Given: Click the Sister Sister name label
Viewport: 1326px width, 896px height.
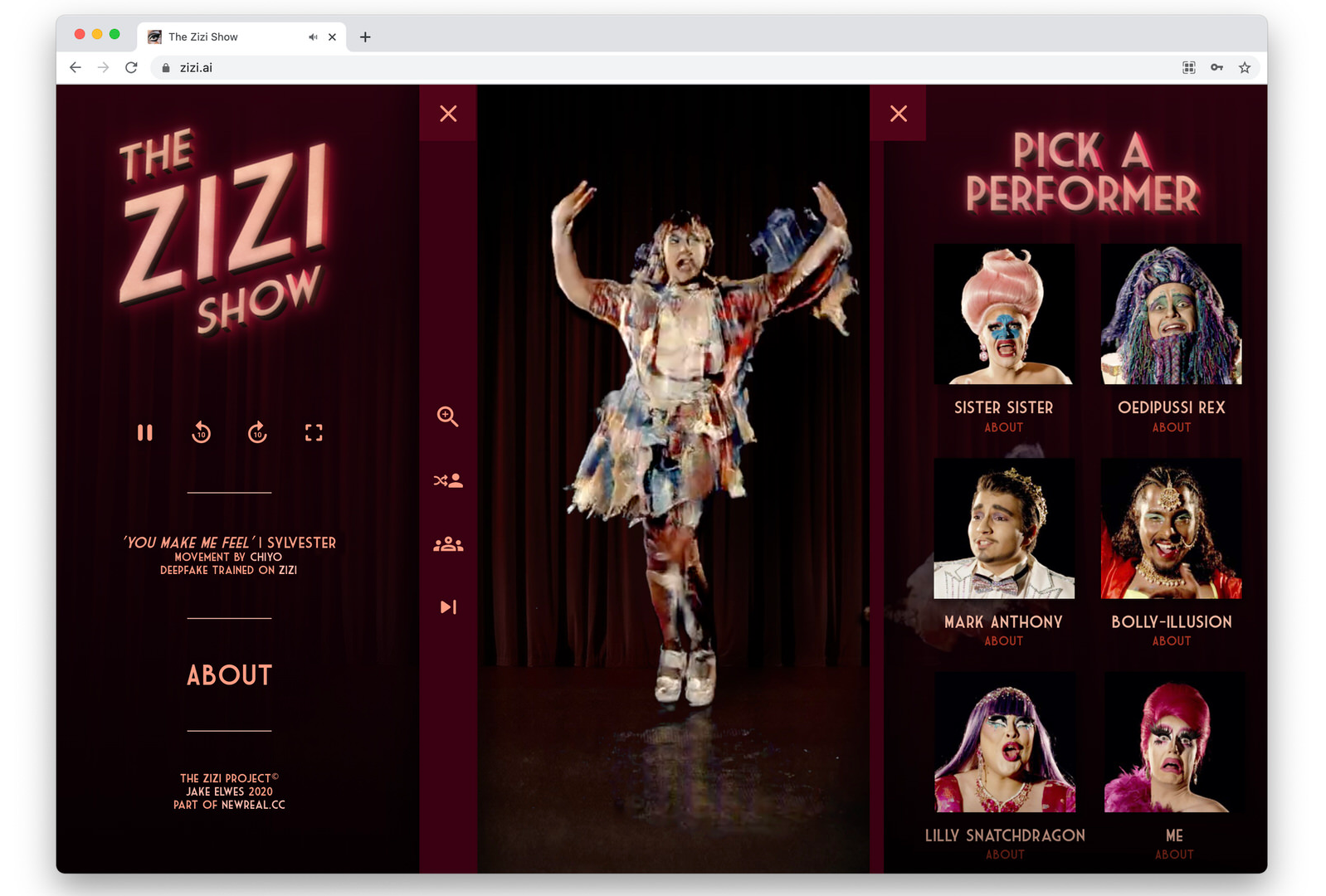Looking at the screenshot, I should [x=1004, y=407].
